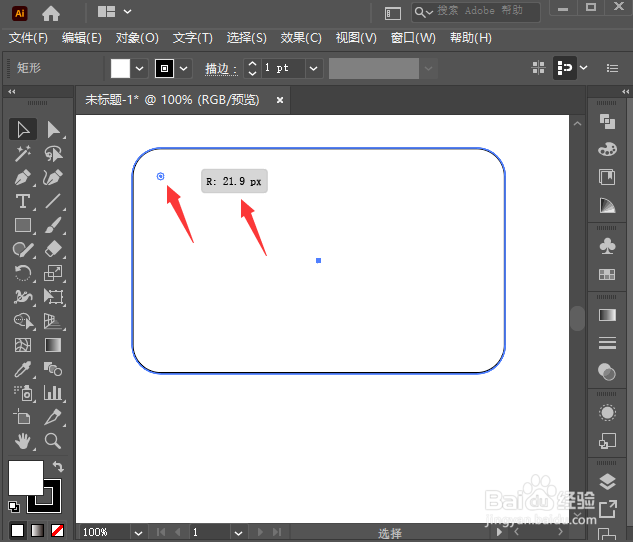This screenshot has width=633, height=542.
Task: Click the Adobe help search field
Action: pyautogui.click(x=476, y=12)
